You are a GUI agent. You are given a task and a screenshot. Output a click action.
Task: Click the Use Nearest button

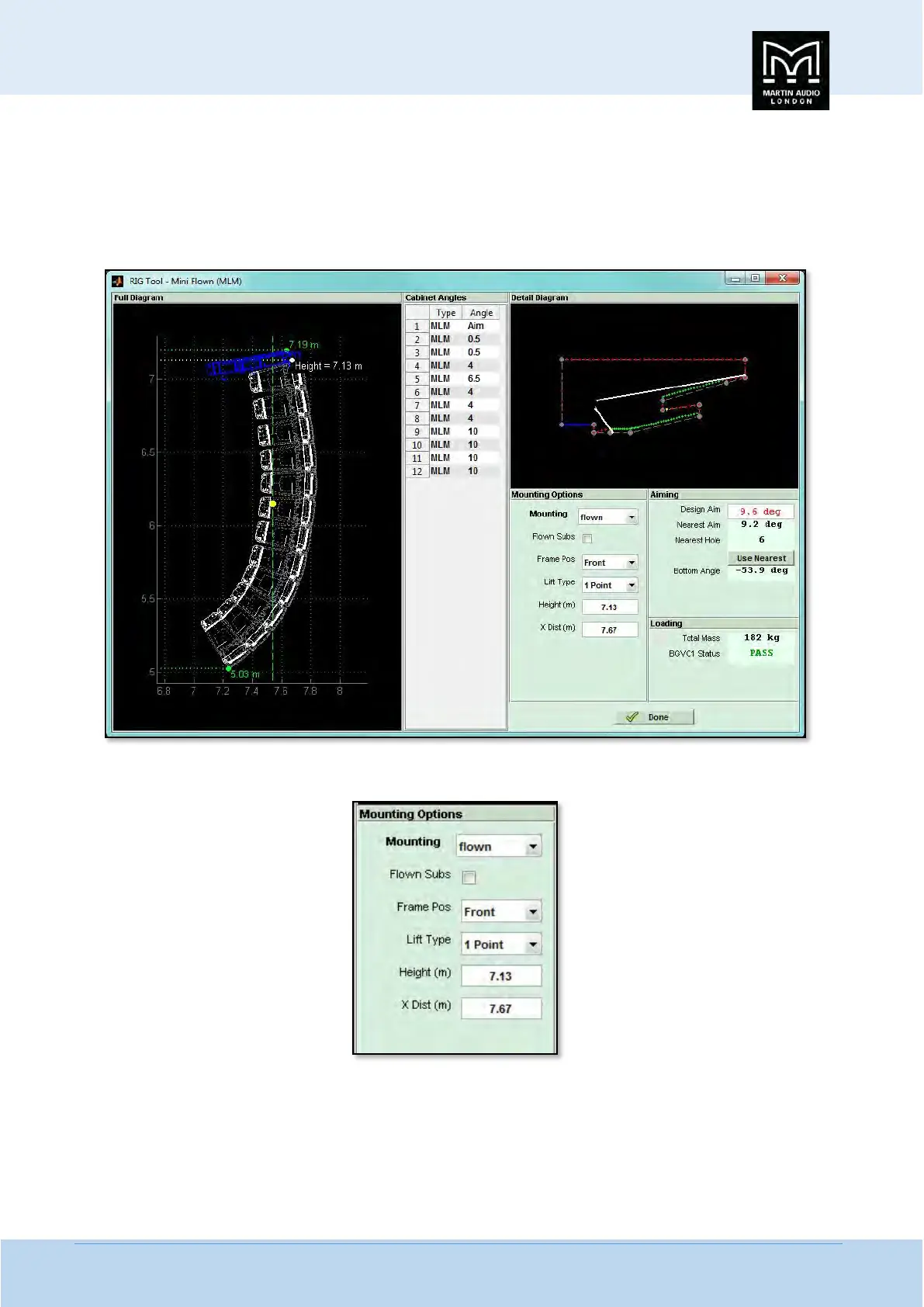coord(761,558)
